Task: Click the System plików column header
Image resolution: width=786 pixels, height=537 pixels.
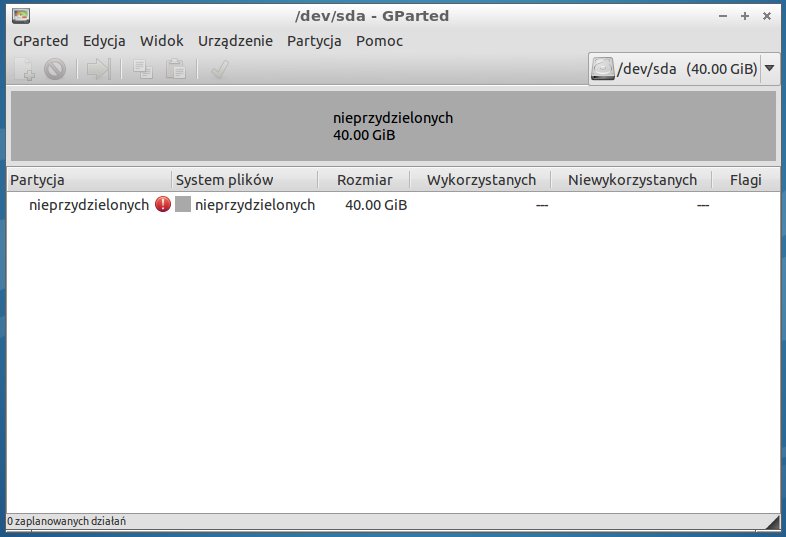Action: tap(245, 180)
